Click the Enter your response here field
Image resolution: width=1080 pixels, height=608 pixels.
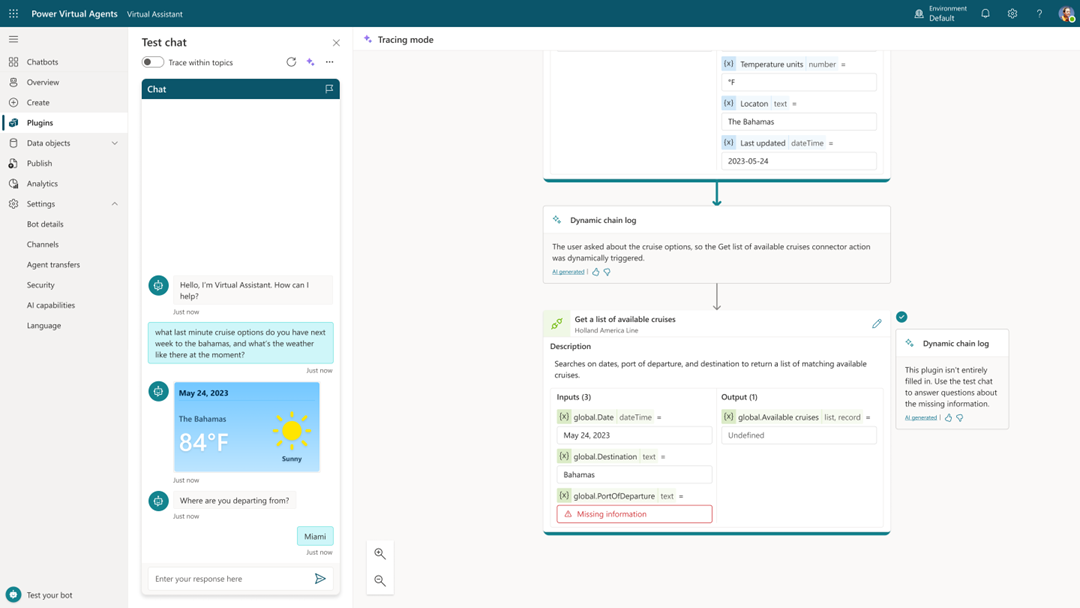[x=230, y=578]
